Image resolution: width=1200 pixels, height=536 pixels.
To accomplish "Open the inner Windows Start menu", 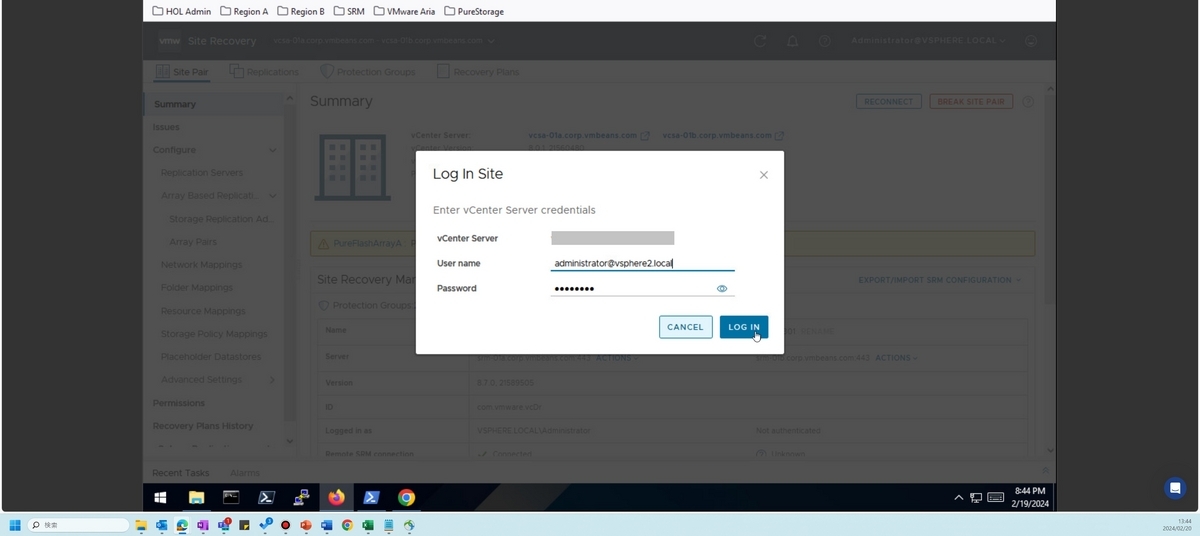I will click(160, 497).
